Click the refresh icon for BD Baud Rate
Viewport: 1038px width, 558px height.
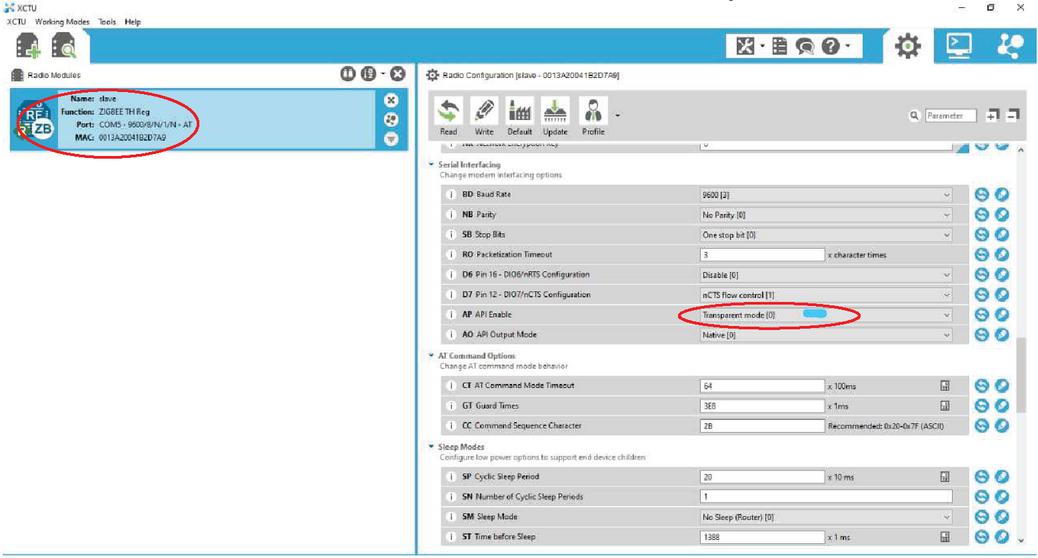981,195
